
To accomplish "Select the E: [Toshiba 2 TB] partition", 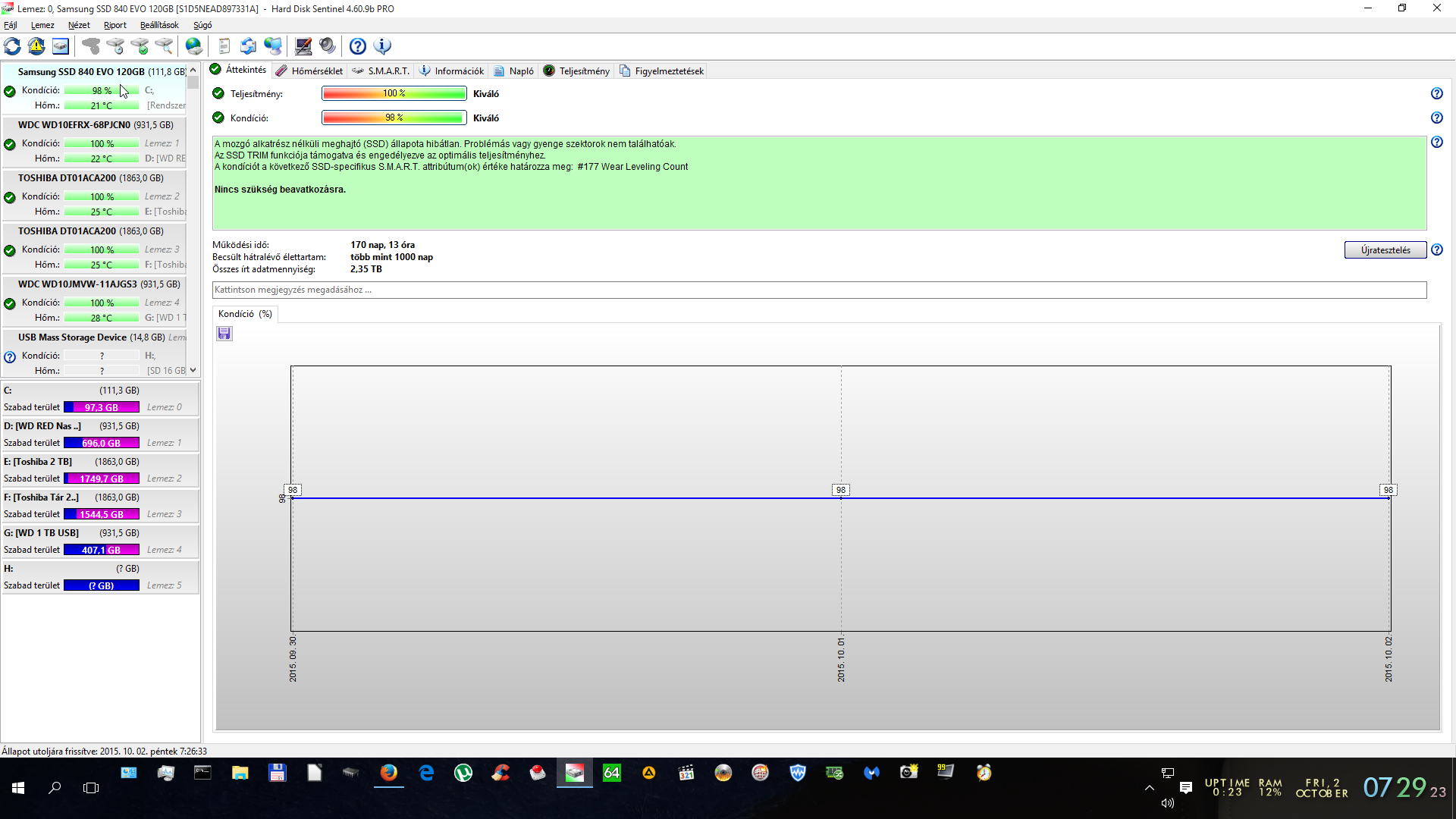I will click(100, 470).
